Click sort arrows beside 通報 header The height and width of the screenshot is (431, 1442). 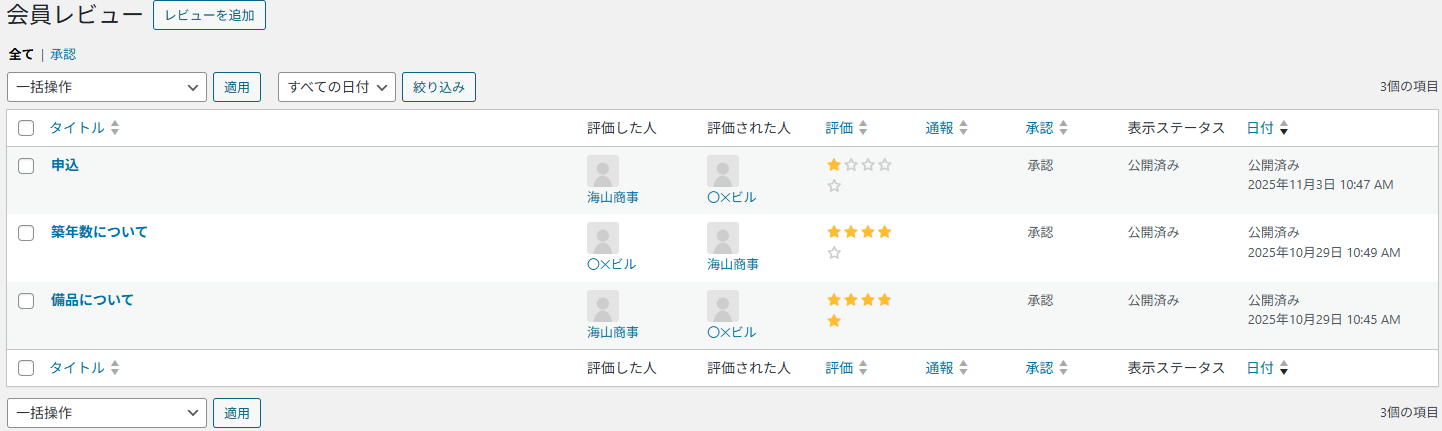[964, 128]
